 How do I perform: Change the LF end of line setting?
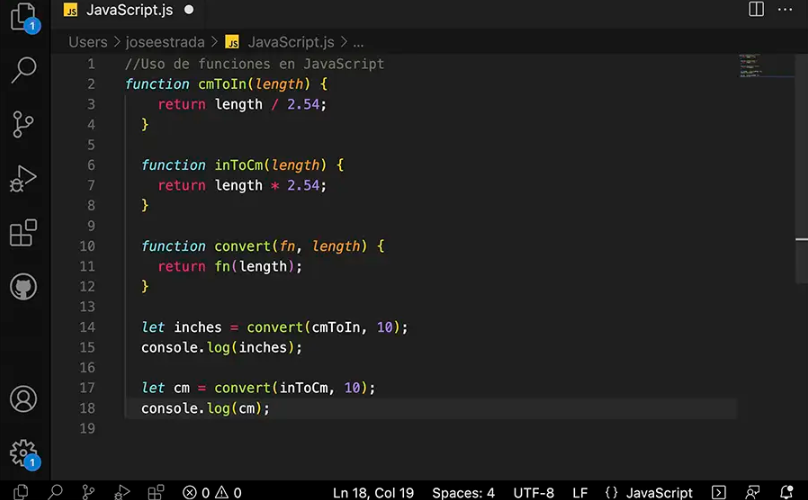580,493
